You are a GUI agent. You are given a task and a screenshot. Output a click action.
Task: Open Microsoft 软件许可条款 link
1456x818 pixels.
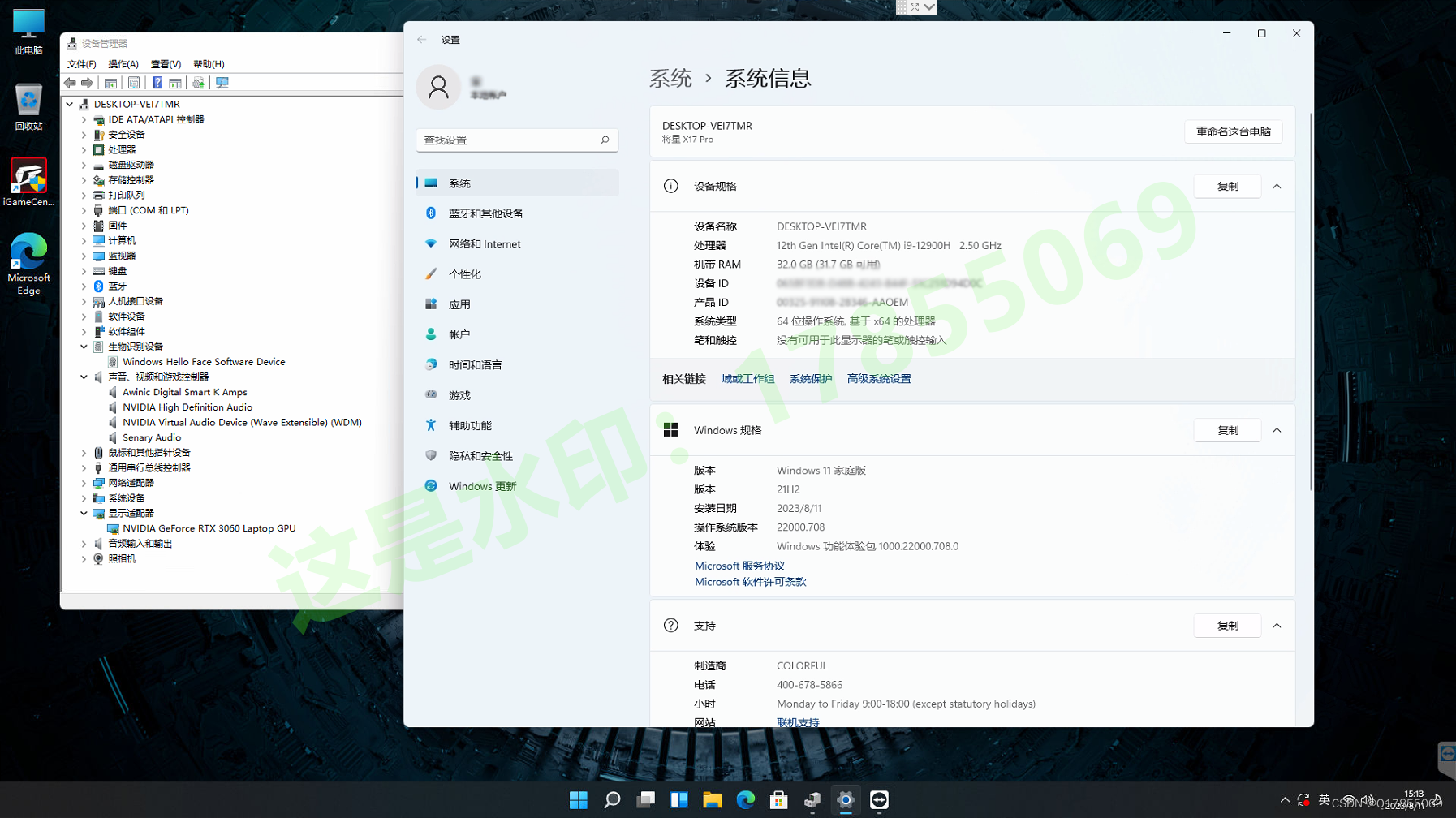coord(750,582)
